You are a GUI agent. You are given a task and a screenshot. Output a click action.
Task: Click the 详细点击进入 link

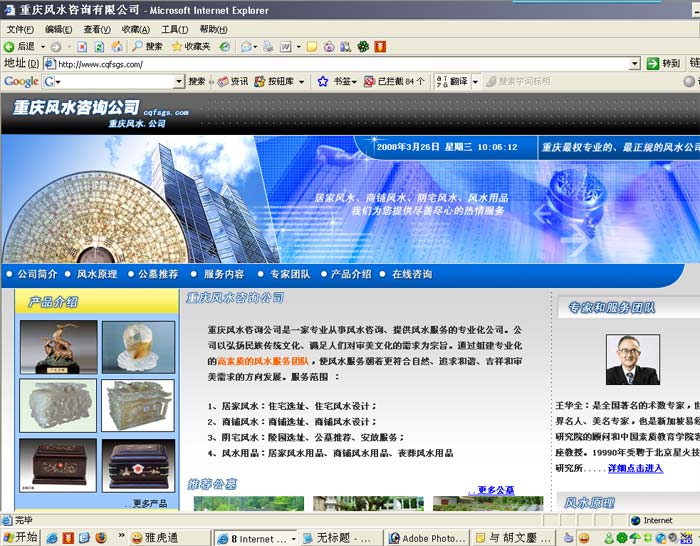(635, 468)
